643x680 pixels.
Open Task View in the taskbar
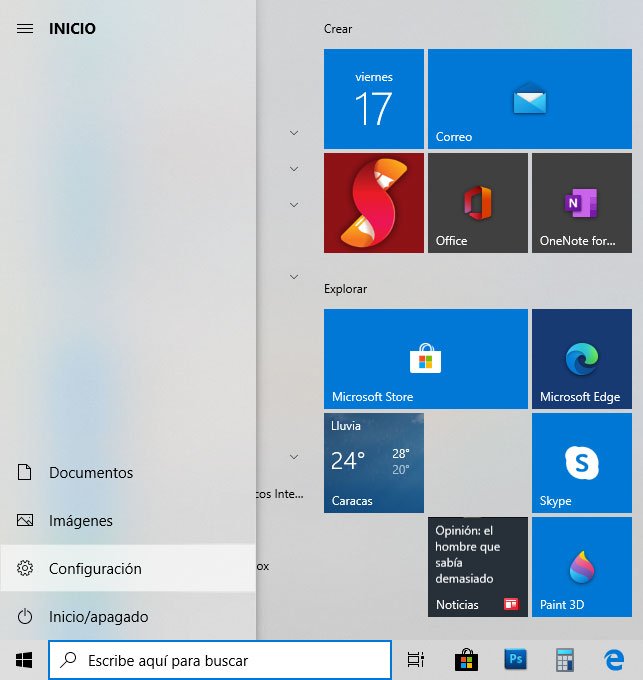point(416,660)
